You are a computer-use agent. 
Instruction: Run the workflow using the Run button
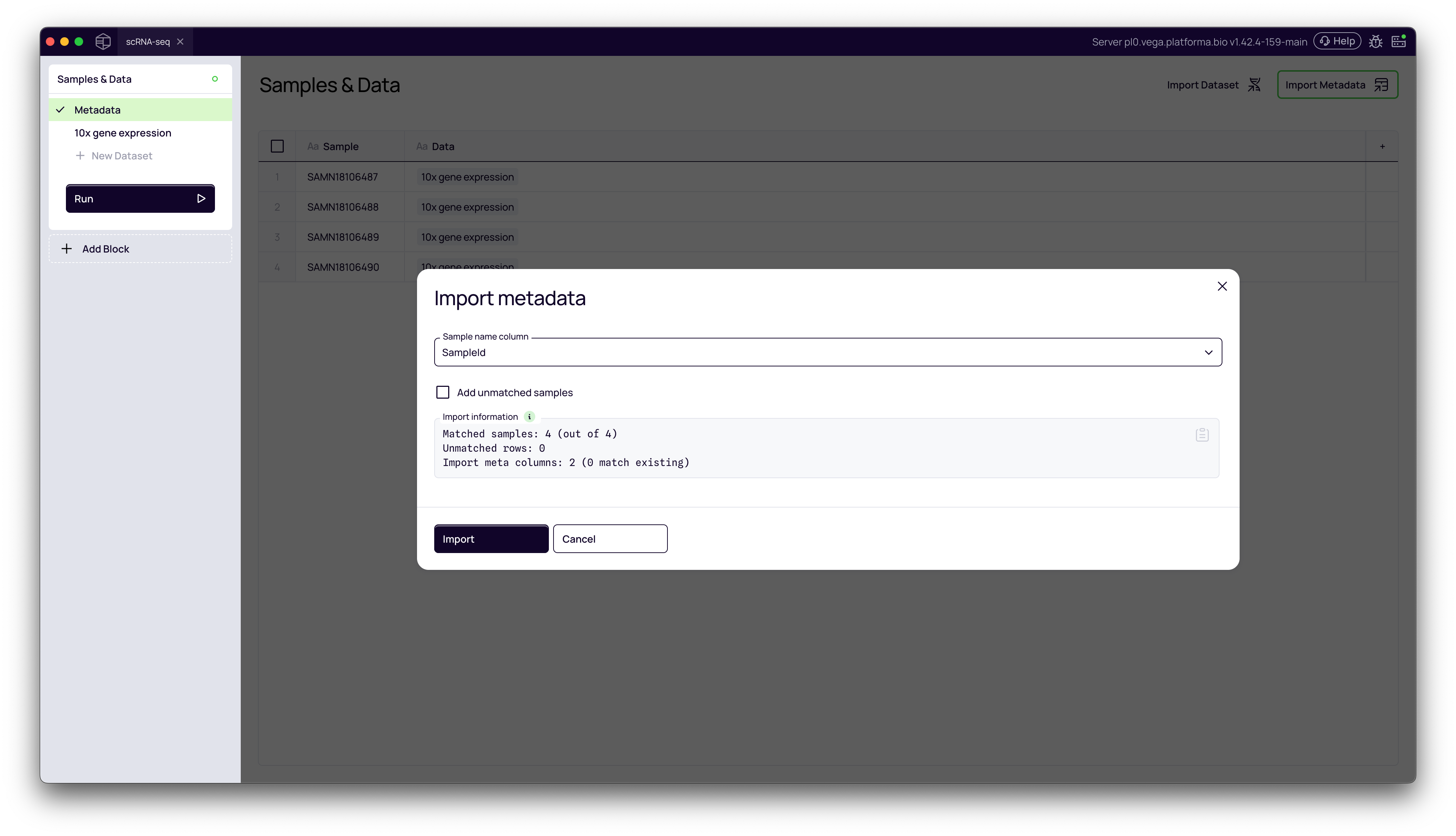(140, 198)
